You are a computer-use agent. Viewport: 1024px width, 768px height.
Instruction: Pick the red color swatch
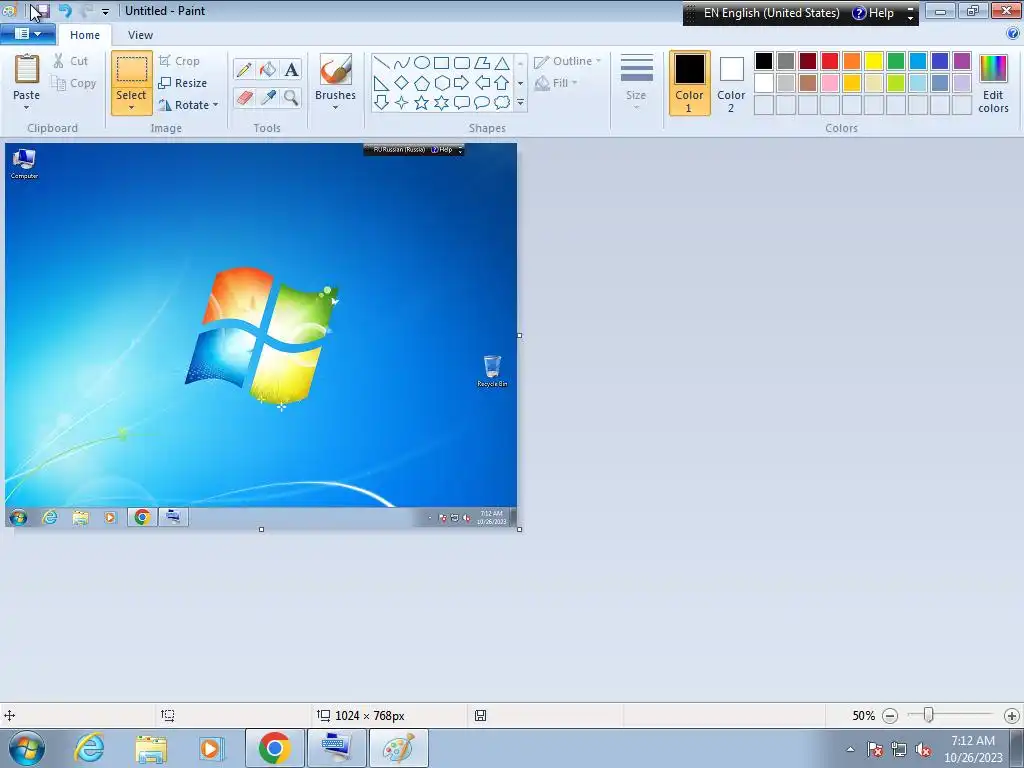point(830,61)
